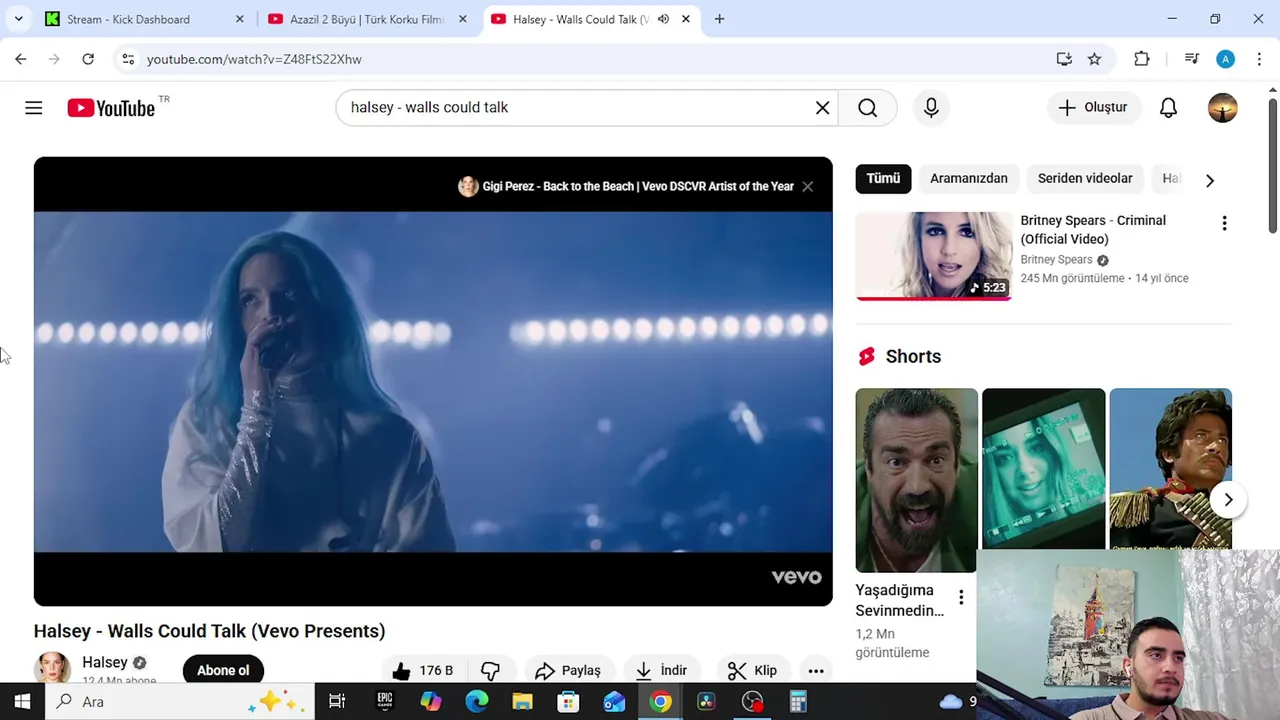Open options for Yaşadığıma Sevinmedin short
The width and height of the screenshot is (1280, 720).
point(961,597)
